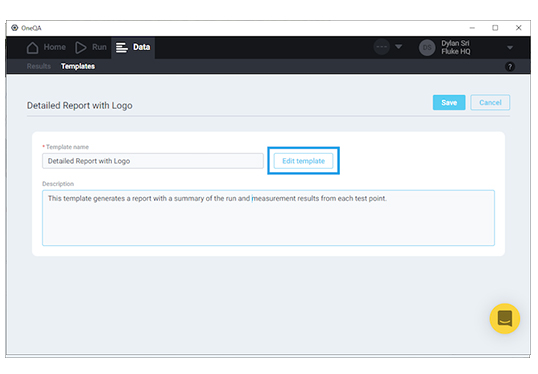This screenshot has height=374, width=538.
Task: Open the Run menu label
Action: coord(99,47)
